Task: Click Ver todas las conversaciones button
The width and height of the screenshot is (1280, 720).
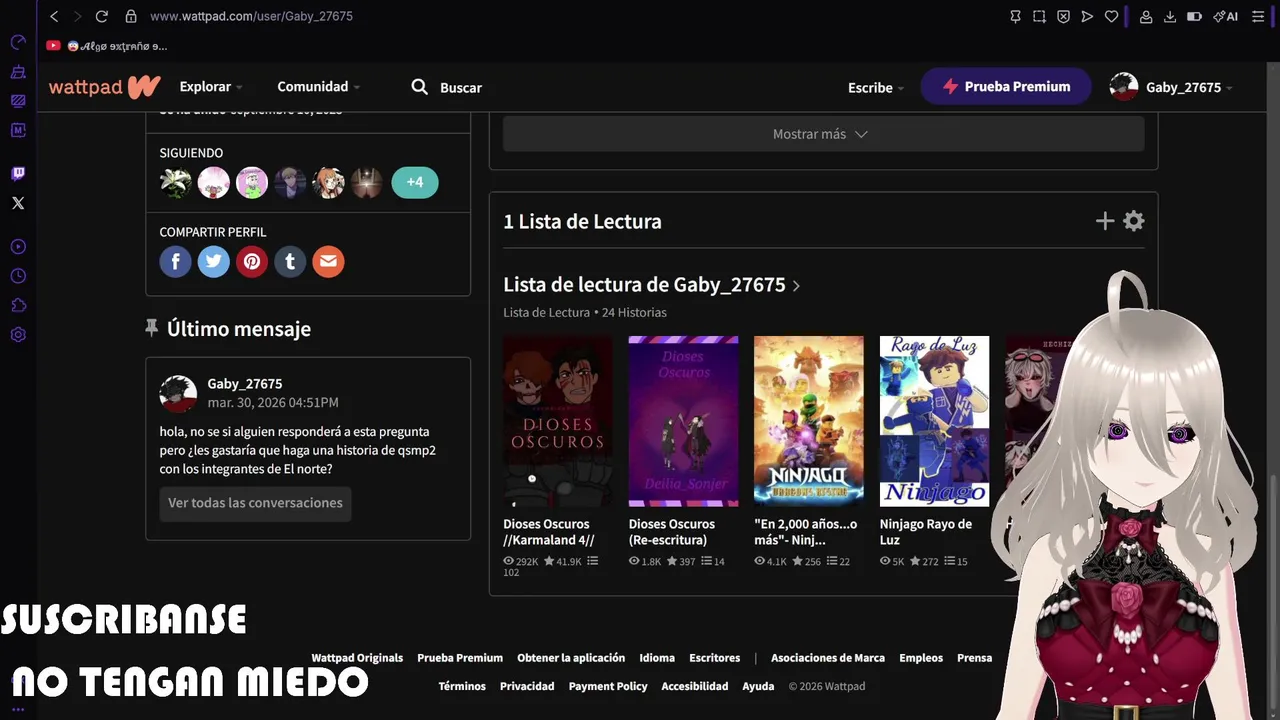Action: click(x=255, y=503)
